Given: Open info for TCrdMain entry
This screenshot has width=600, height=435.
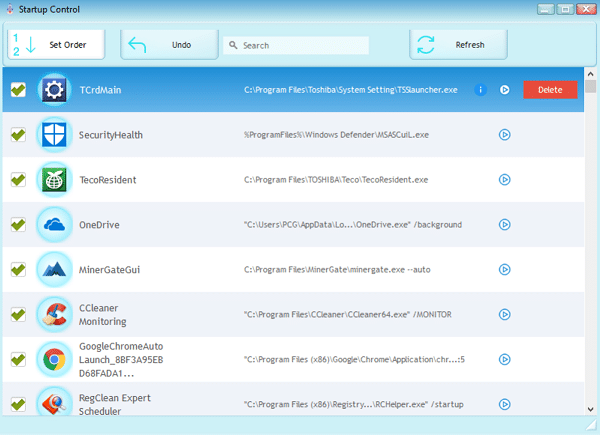Looking at the screenshot, I should point(481,90).
